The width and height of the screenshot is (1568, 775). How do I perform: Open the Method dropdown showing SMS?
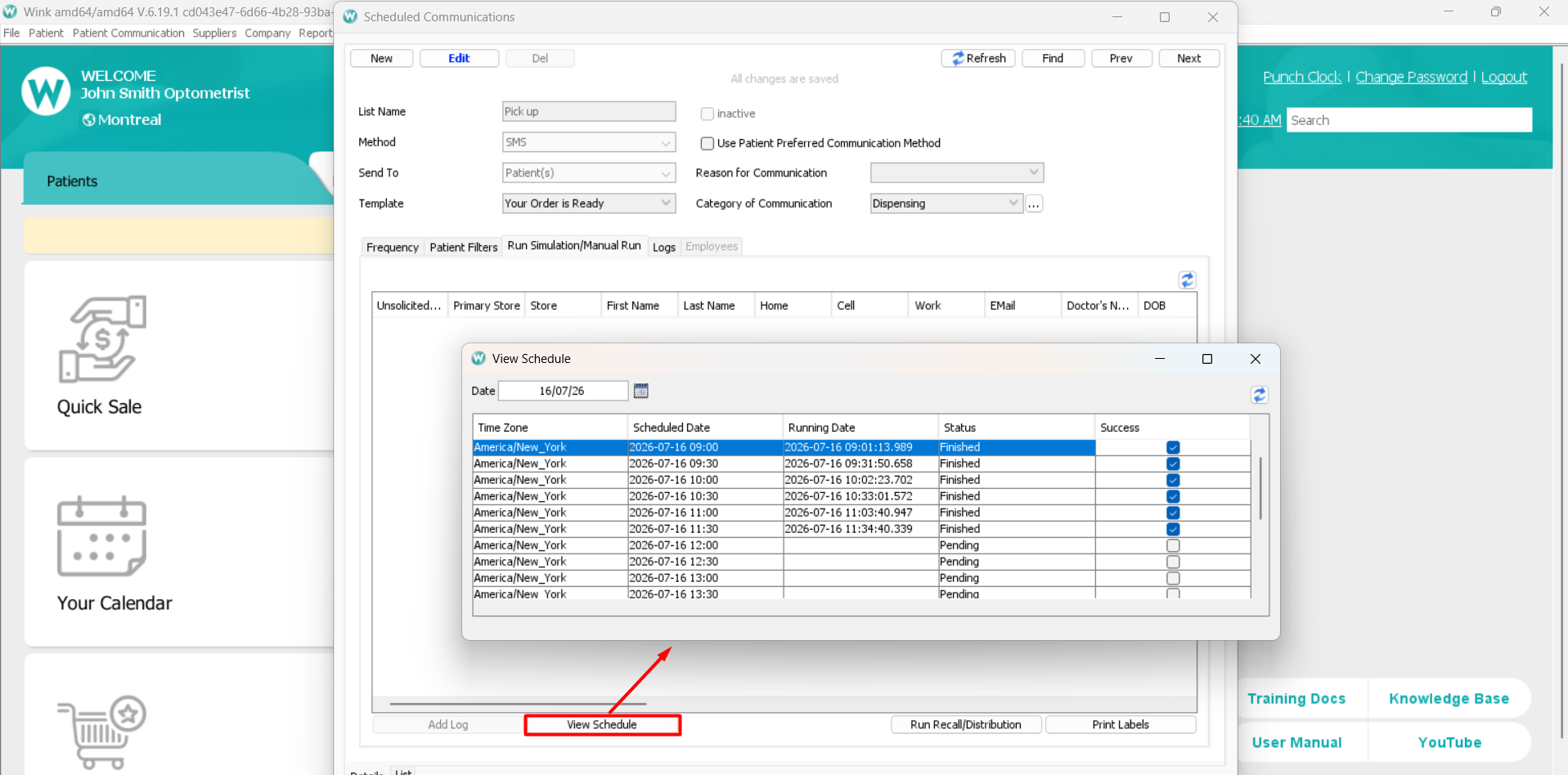[x=589, y=142]
